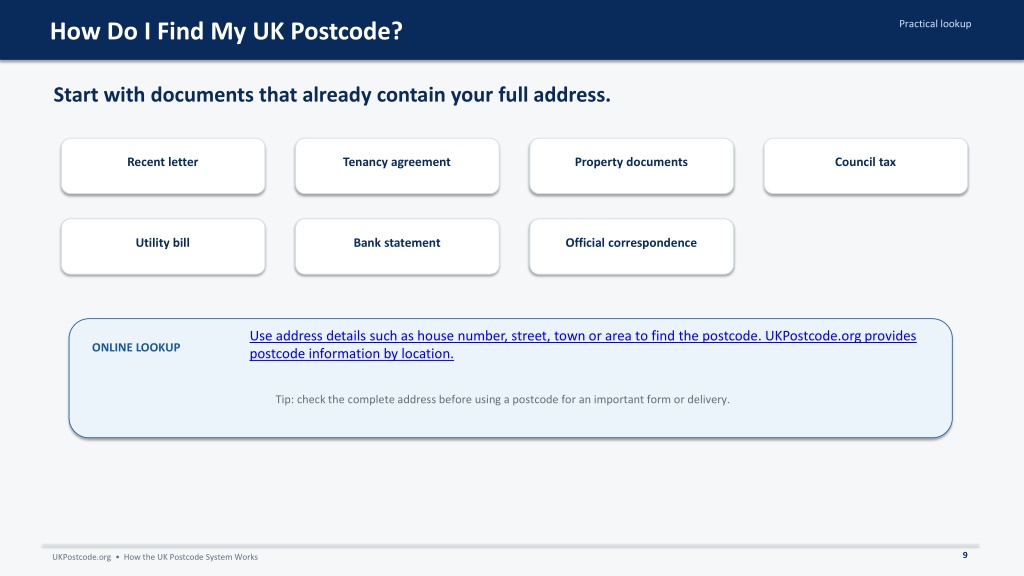
Task: Click the page number 9
Action: [x=965, y=555]
